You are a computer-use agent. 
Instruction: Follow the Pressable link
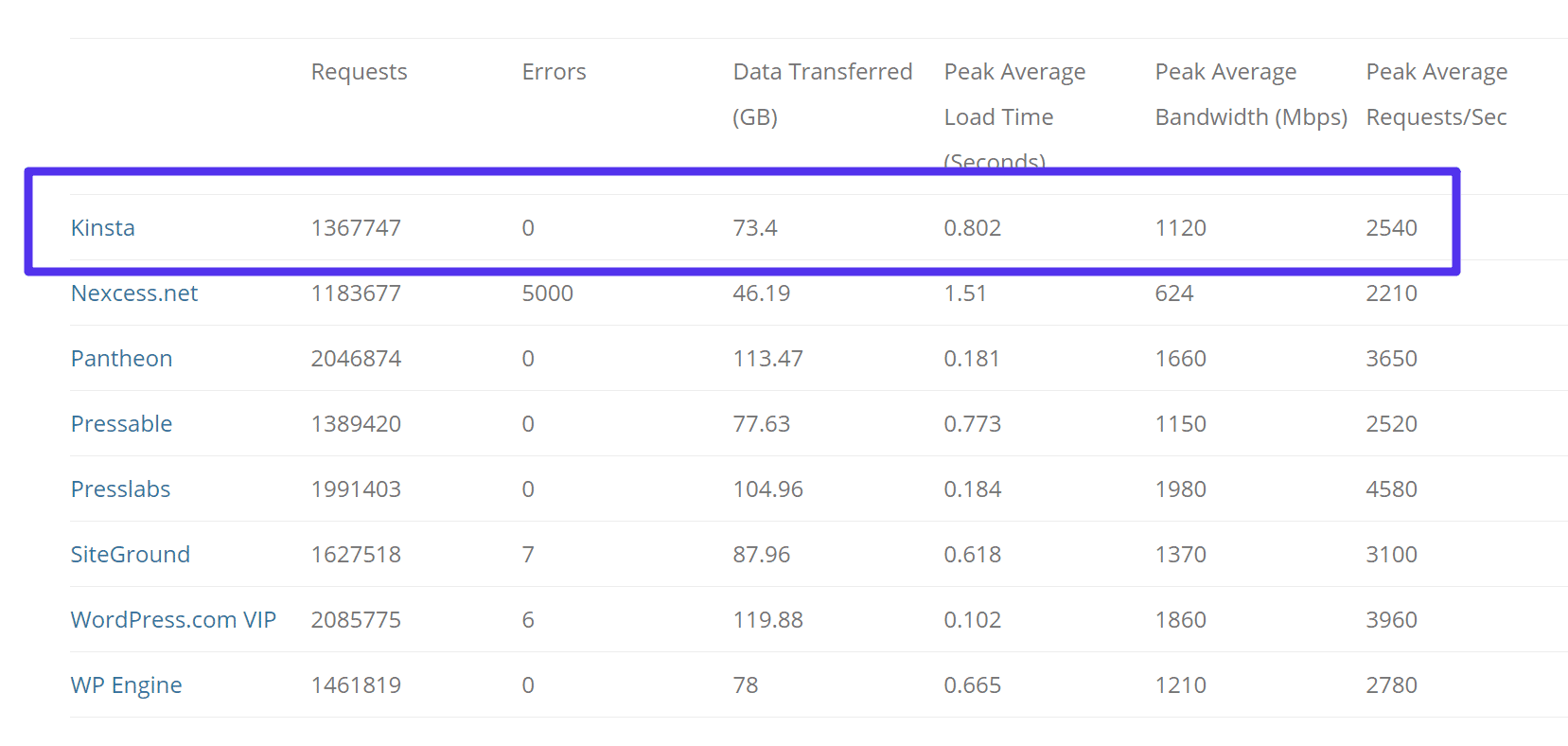tap(121, 424)
